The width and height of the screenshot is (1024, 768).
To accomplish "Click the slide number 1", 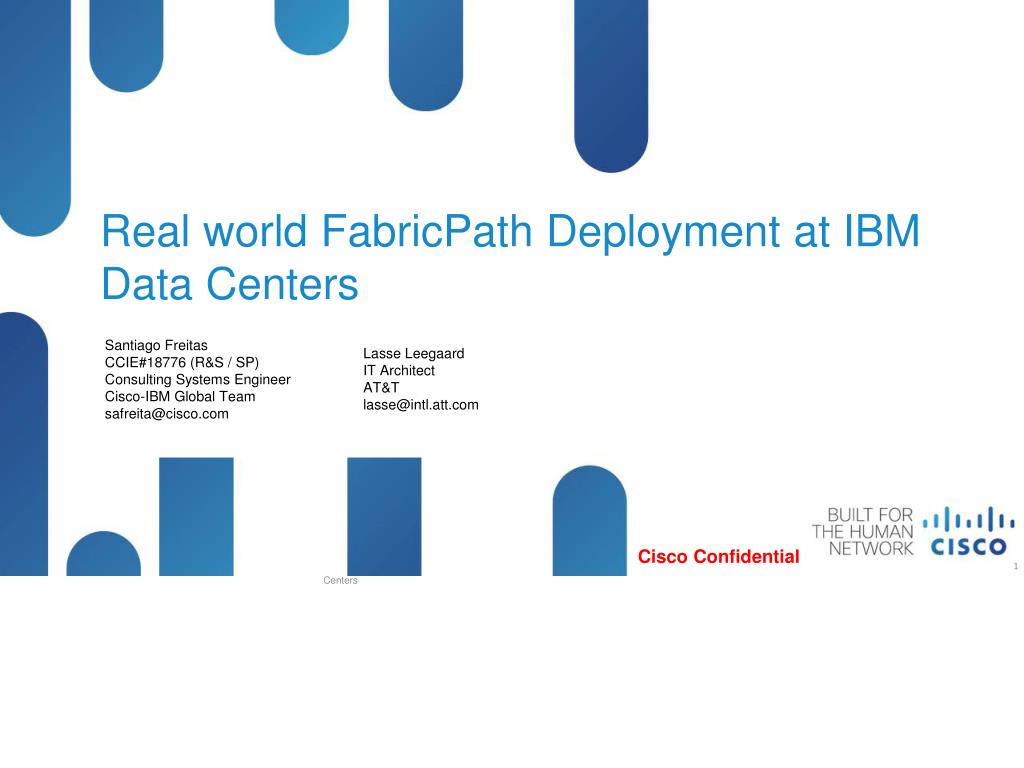I will 1016,566.
